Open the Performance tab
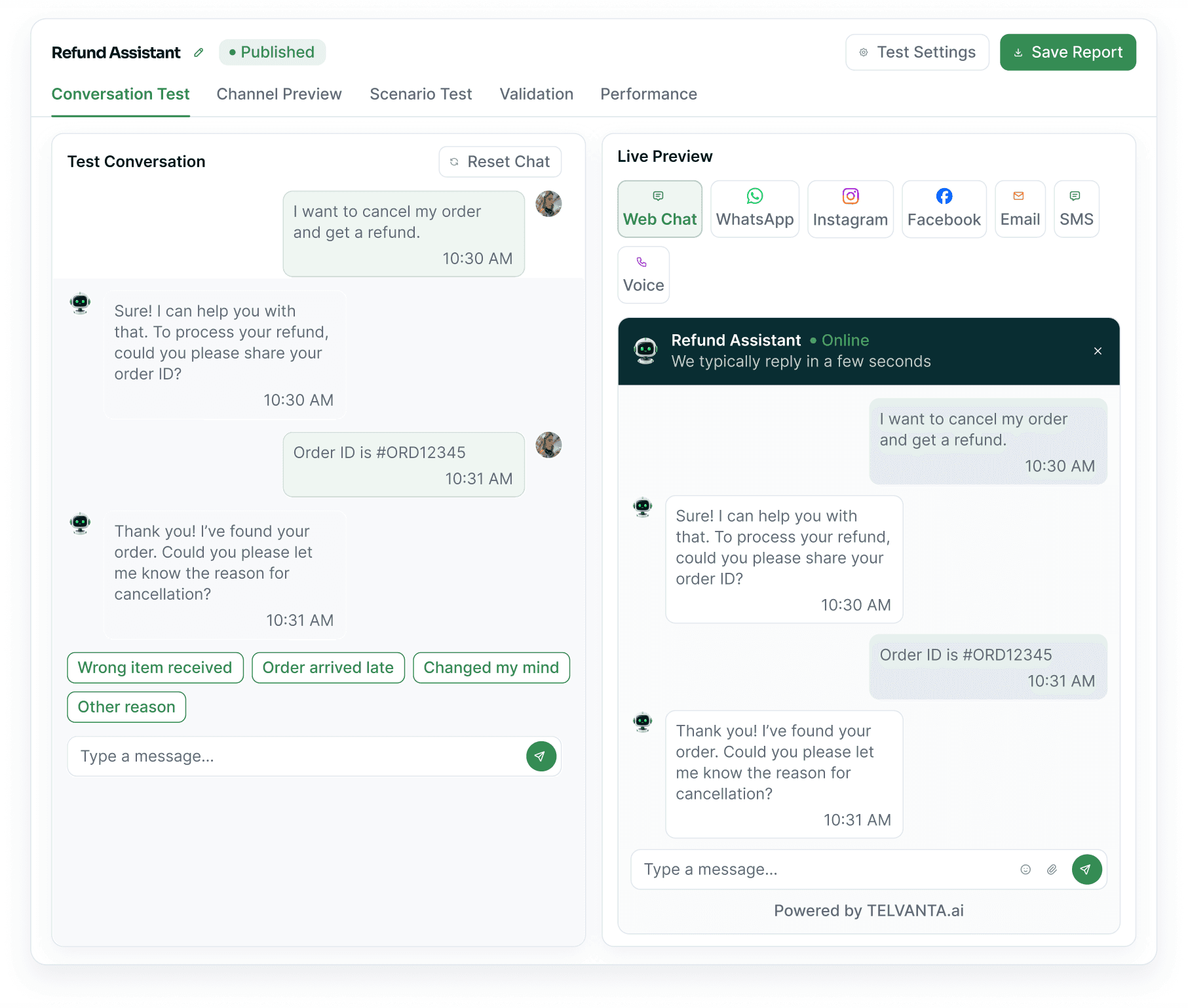This screenshot has height=1008, width=1188. click(x=649, y=94)
